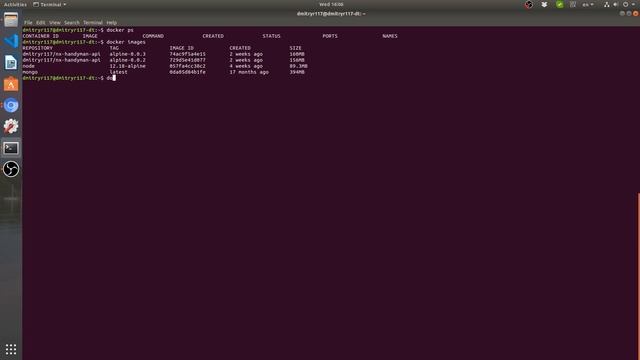Open the network status indicator
This screenshot has height=360, width=640.
coord(607,4)
